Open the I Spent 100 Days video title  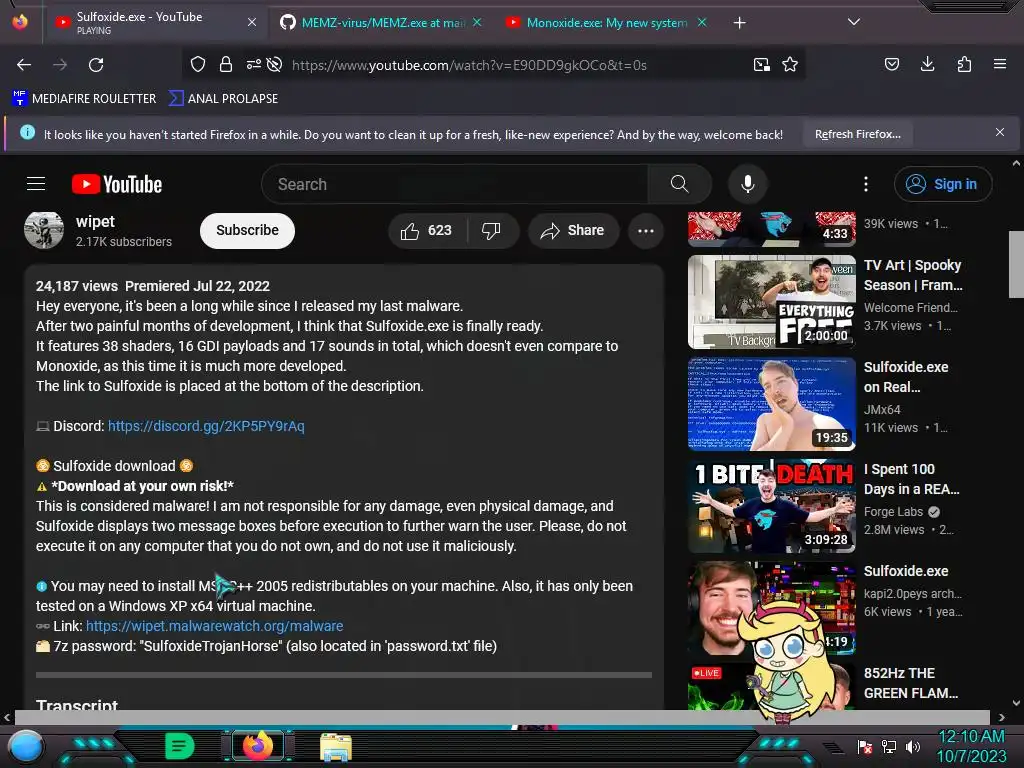point(911,479)
